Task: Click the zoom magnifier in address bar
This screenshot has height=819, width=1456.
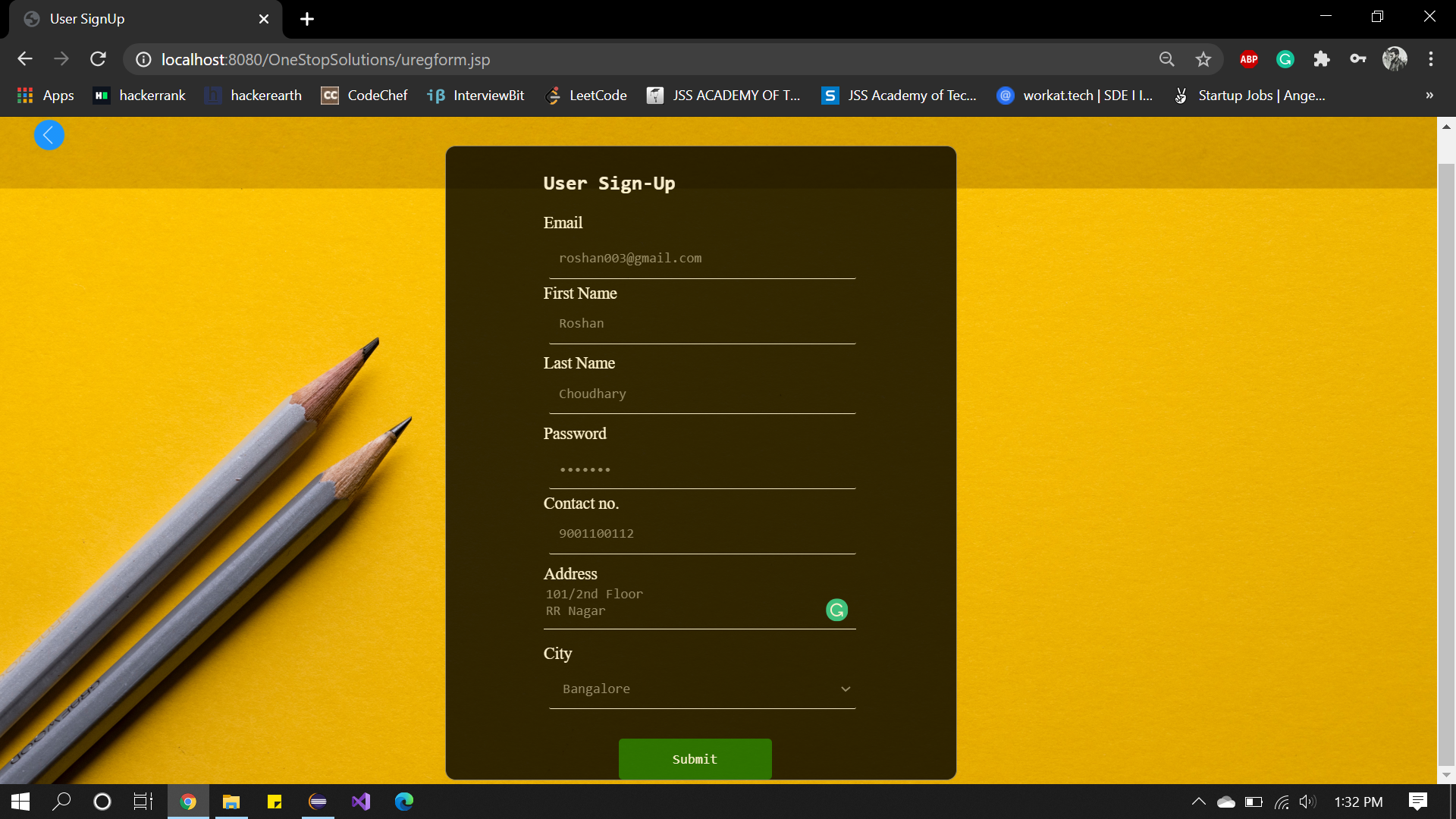Action: (1166, 59)
